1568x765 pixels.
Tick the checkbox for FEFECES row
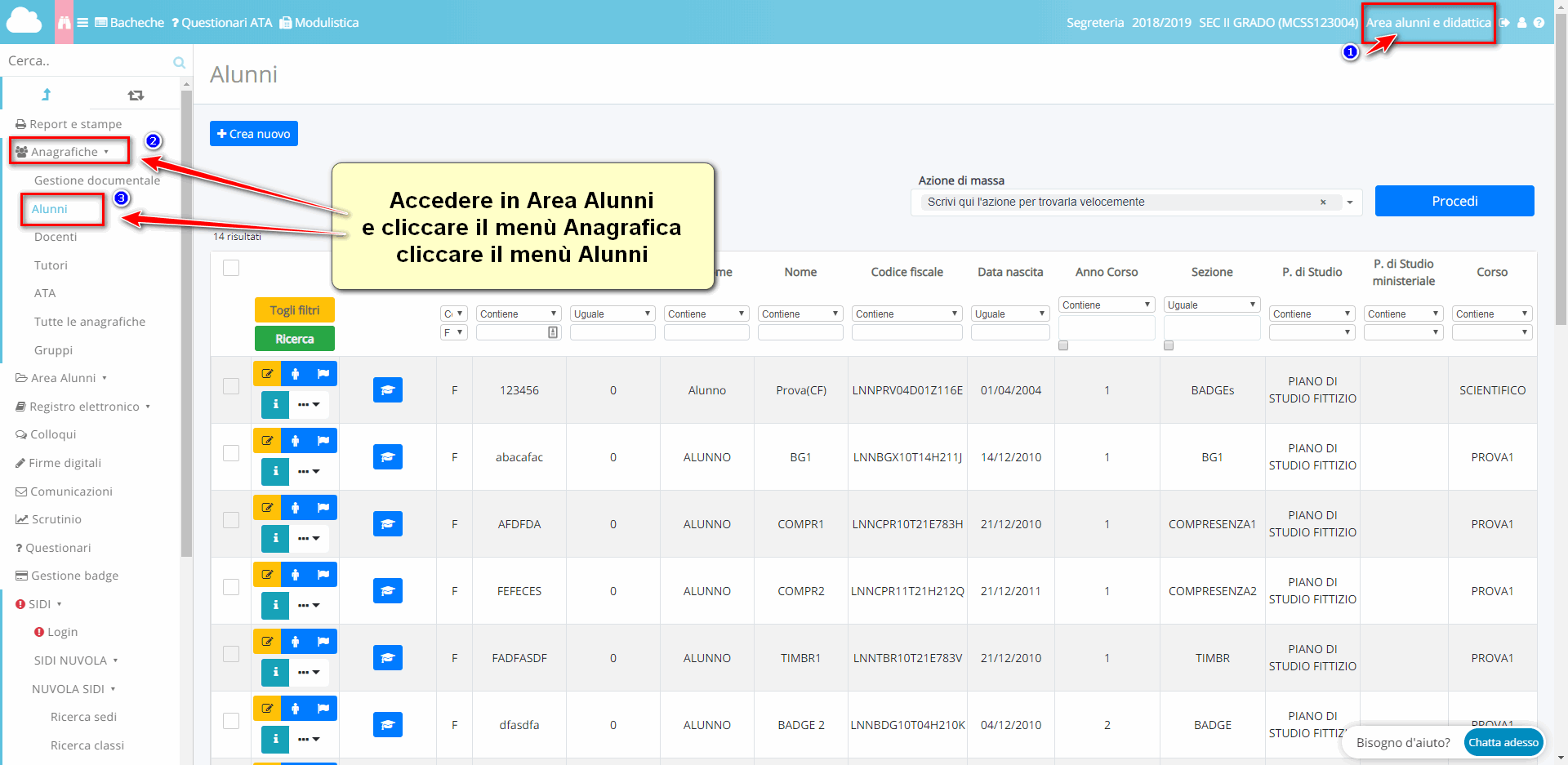click(231, 587)
